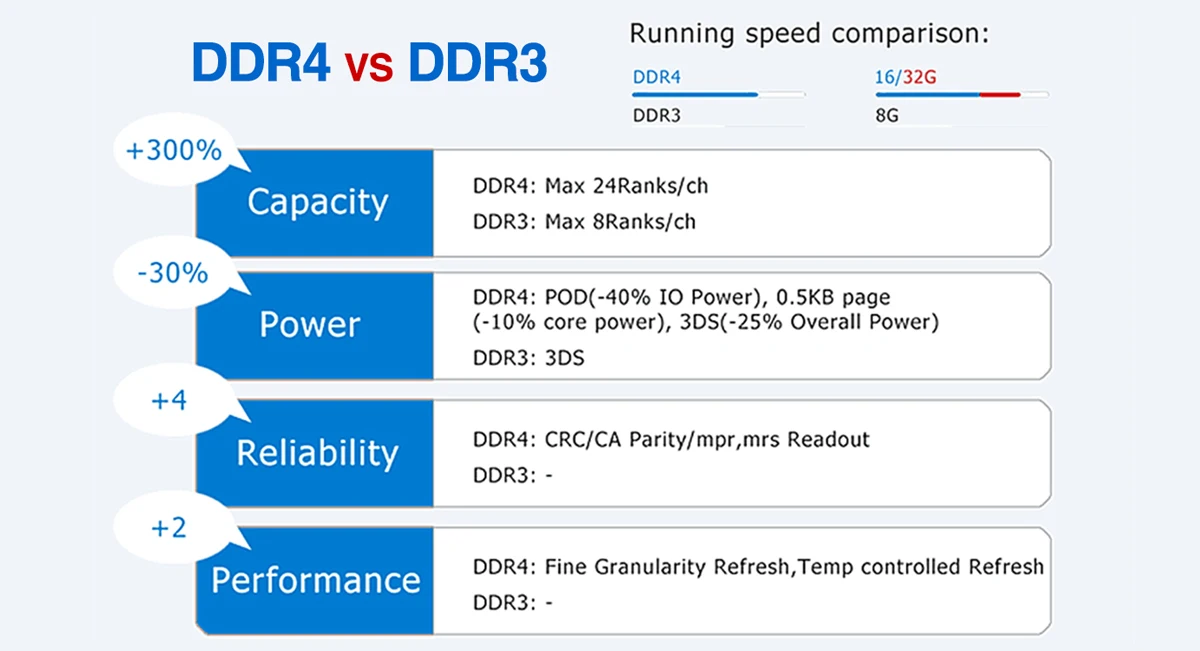This screenshot has width=1200, height=651.
Task: Click 'DDR3: -' in Reliability row
Action: click(x=512, y=476)
